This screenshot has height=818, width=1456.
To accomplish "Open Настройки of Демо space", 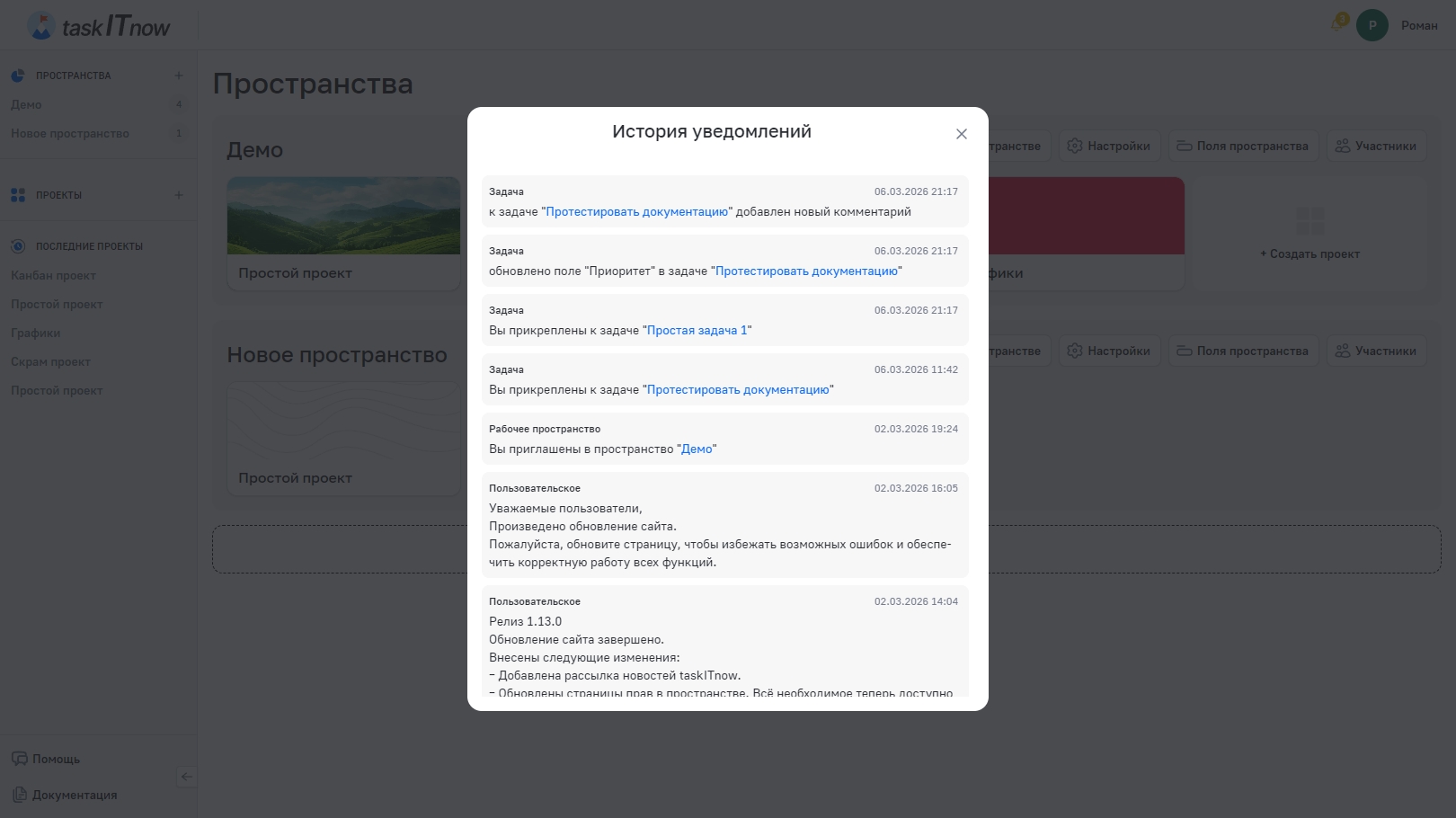I will pyautogui.click(x=1109, y=146).
